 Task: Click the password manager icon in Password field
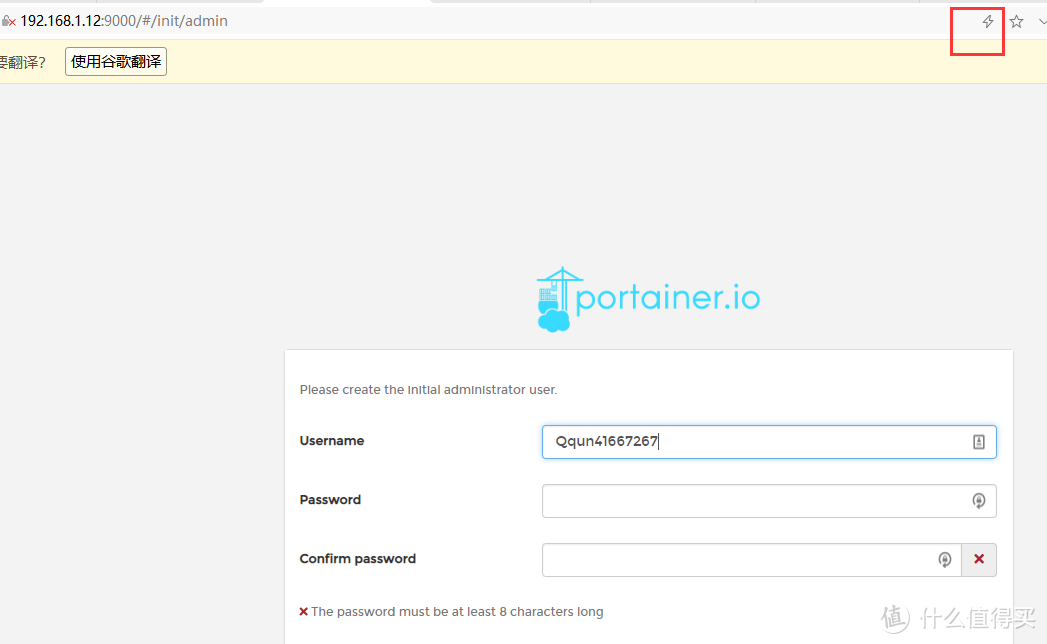(x=979, y=501)
